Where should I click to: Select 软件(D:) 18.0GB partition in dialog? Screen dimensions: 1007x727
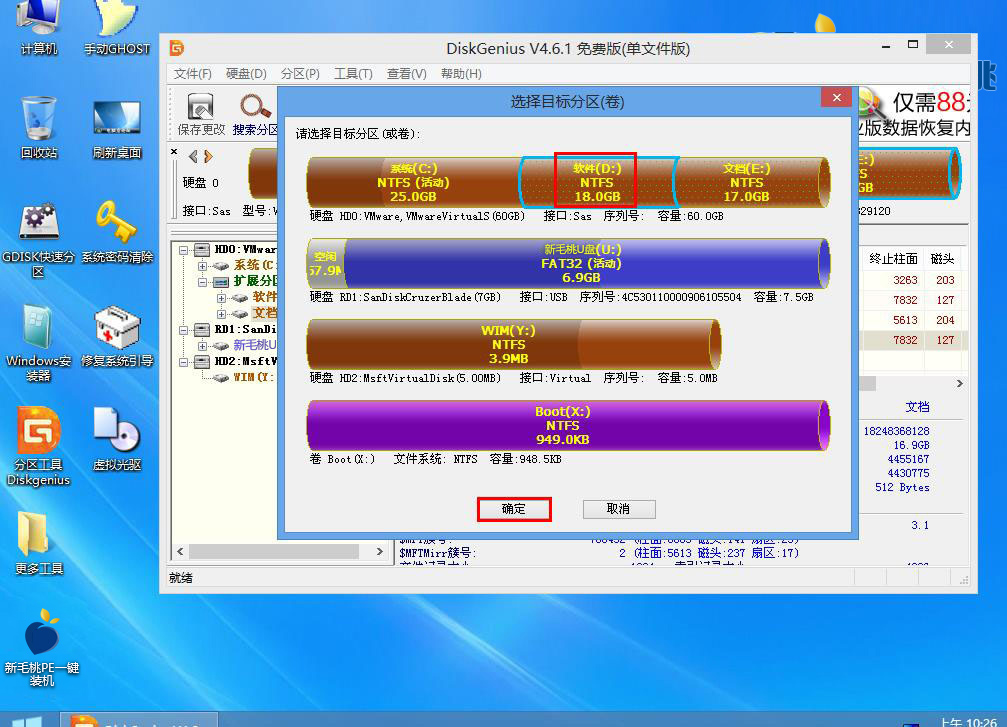click(x=597, y=182)
